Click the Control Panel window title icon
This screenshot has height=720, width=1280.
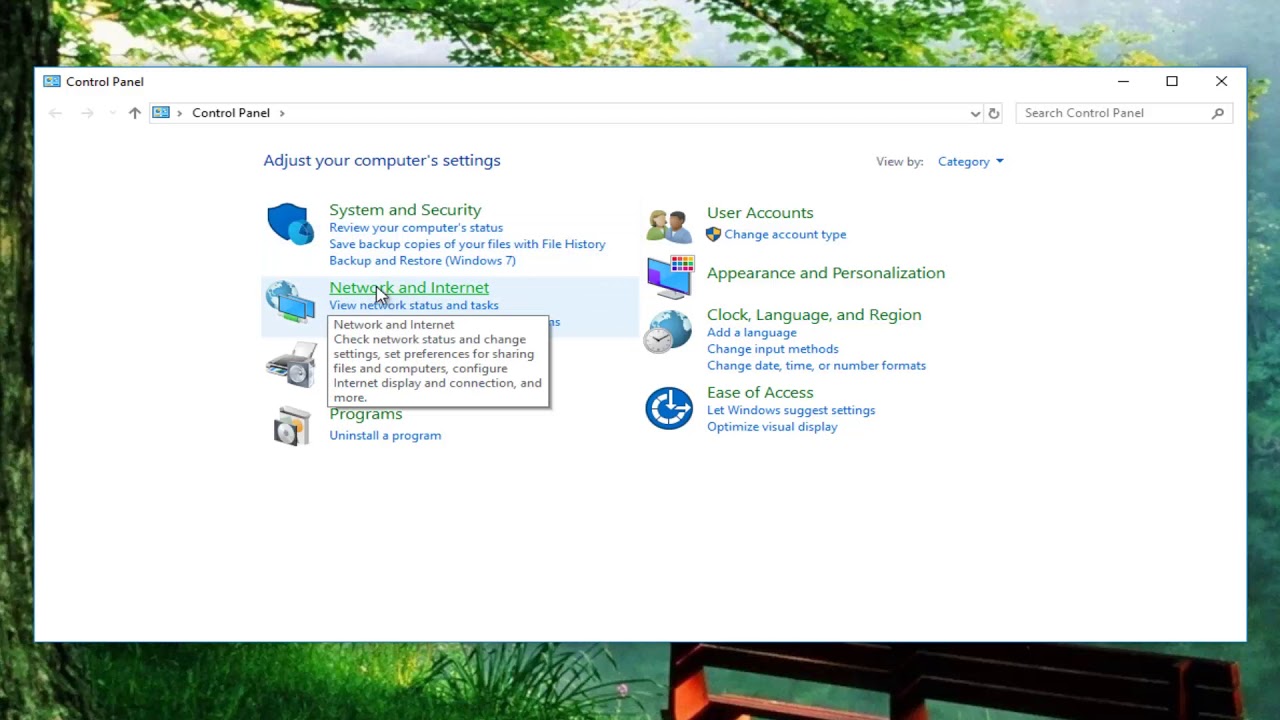(x=52, y=82)
